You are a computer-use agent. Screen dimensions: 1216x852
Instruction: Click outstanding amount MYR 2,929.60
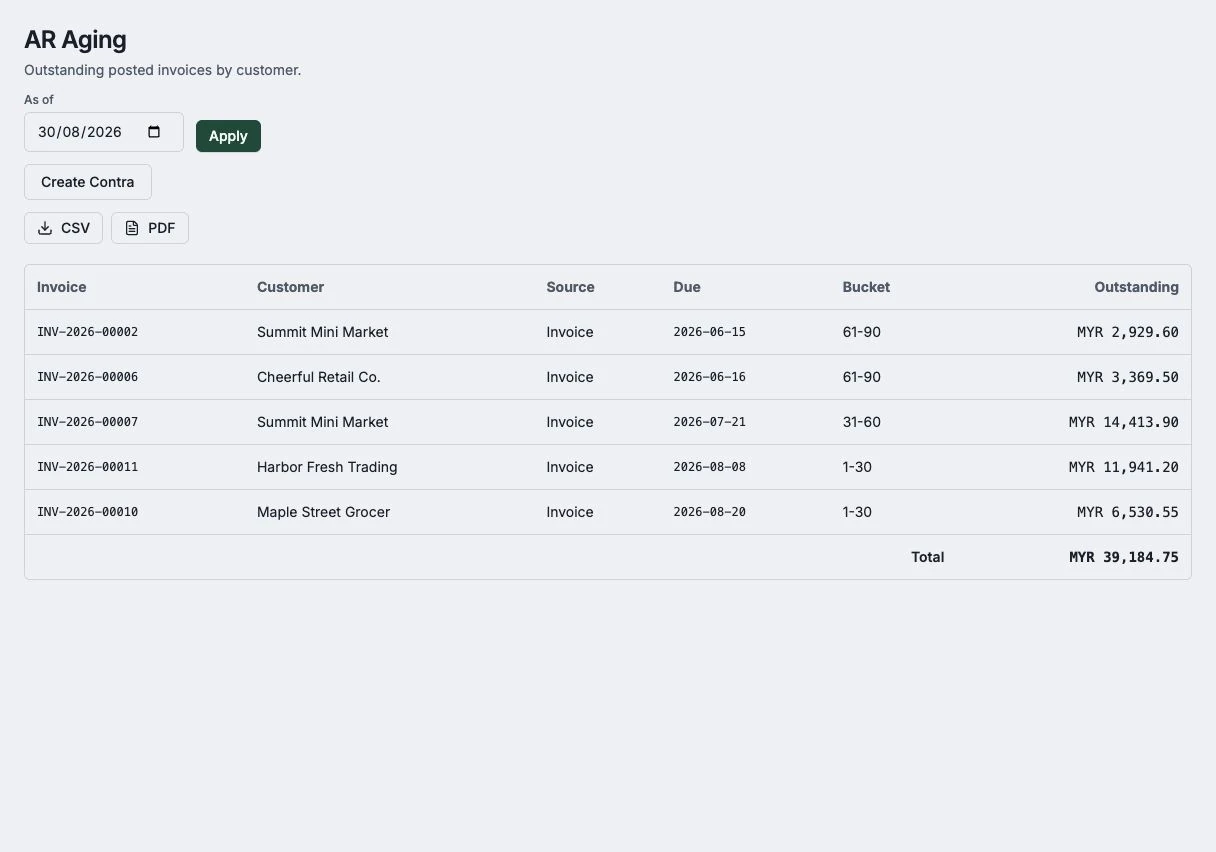click(1127, 332)
